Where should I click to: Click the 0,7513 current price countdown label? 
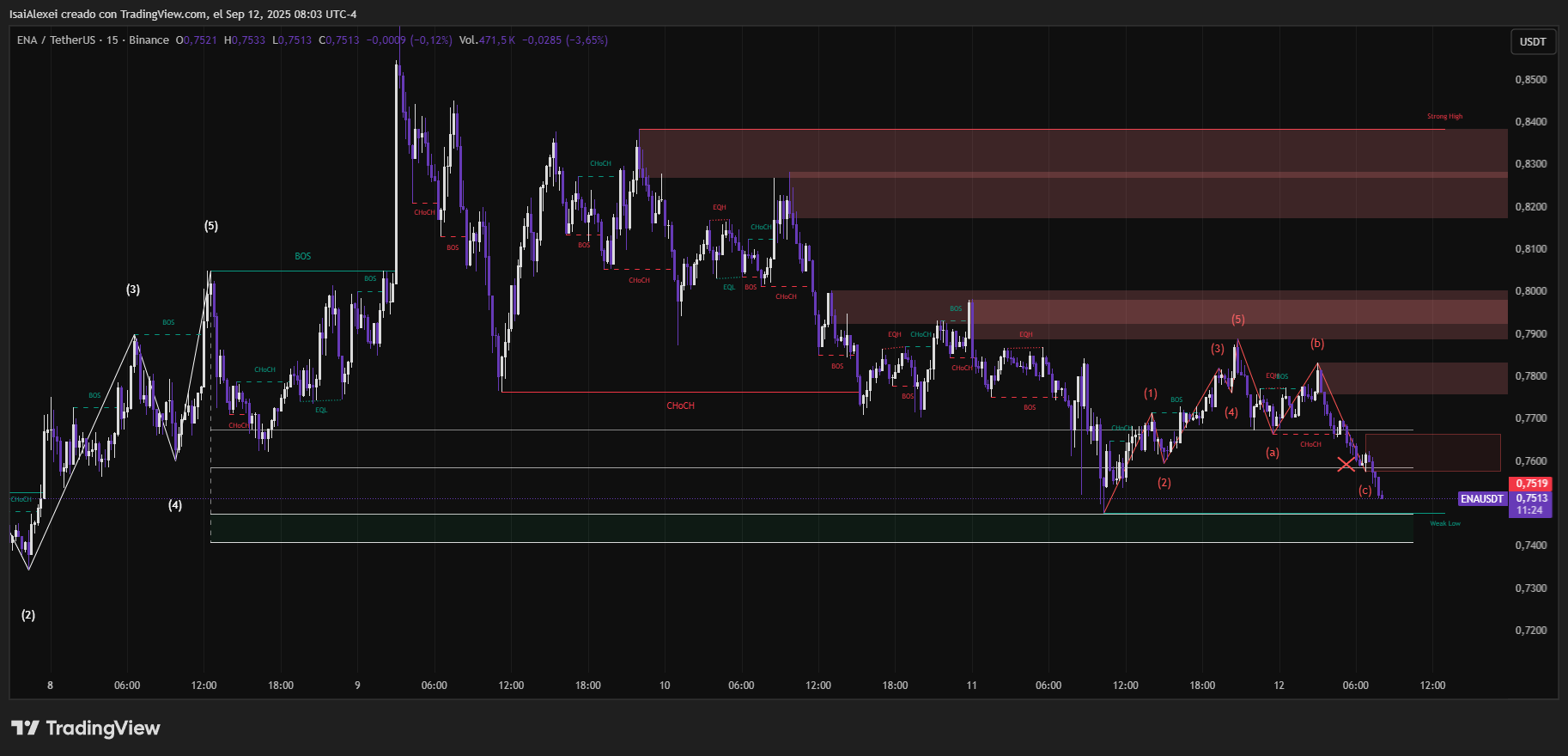coord(1532,504)
